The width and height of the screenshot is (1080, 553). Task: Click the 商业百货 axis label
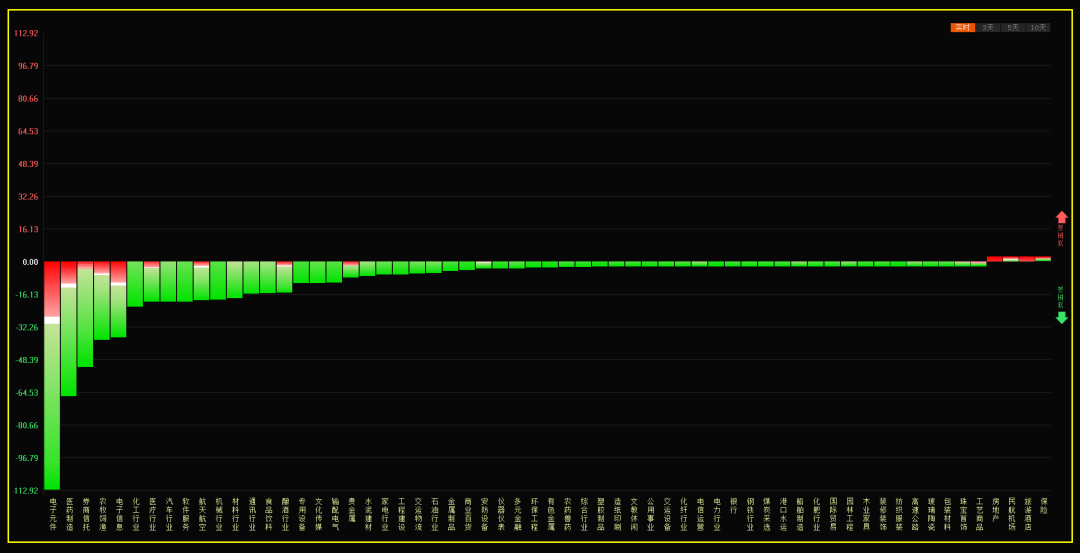coord(468,515)
